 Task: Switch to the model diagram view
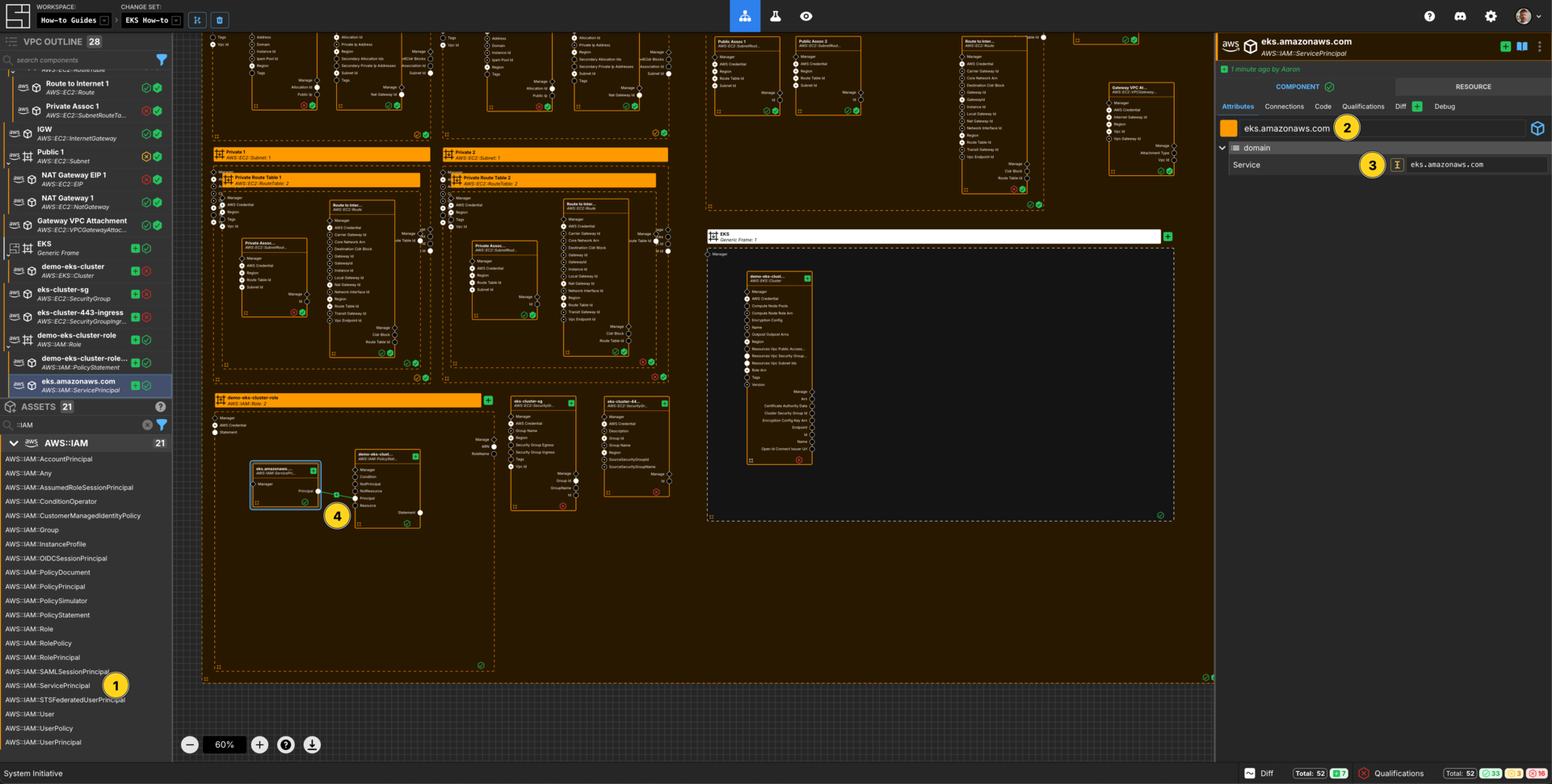745,16
